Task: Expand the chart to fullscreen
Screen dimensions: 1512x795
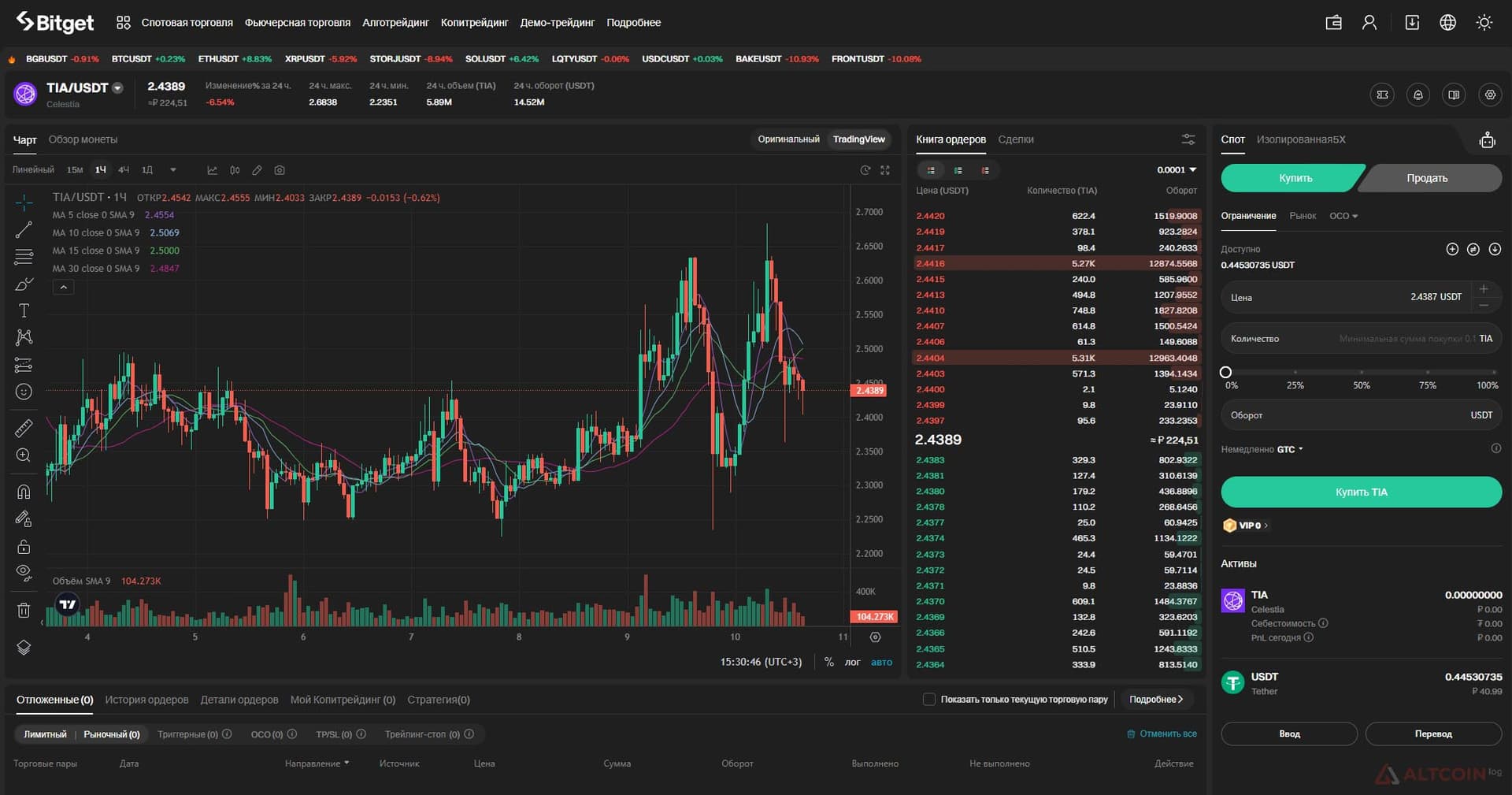Action: click(x=885, y=170)
